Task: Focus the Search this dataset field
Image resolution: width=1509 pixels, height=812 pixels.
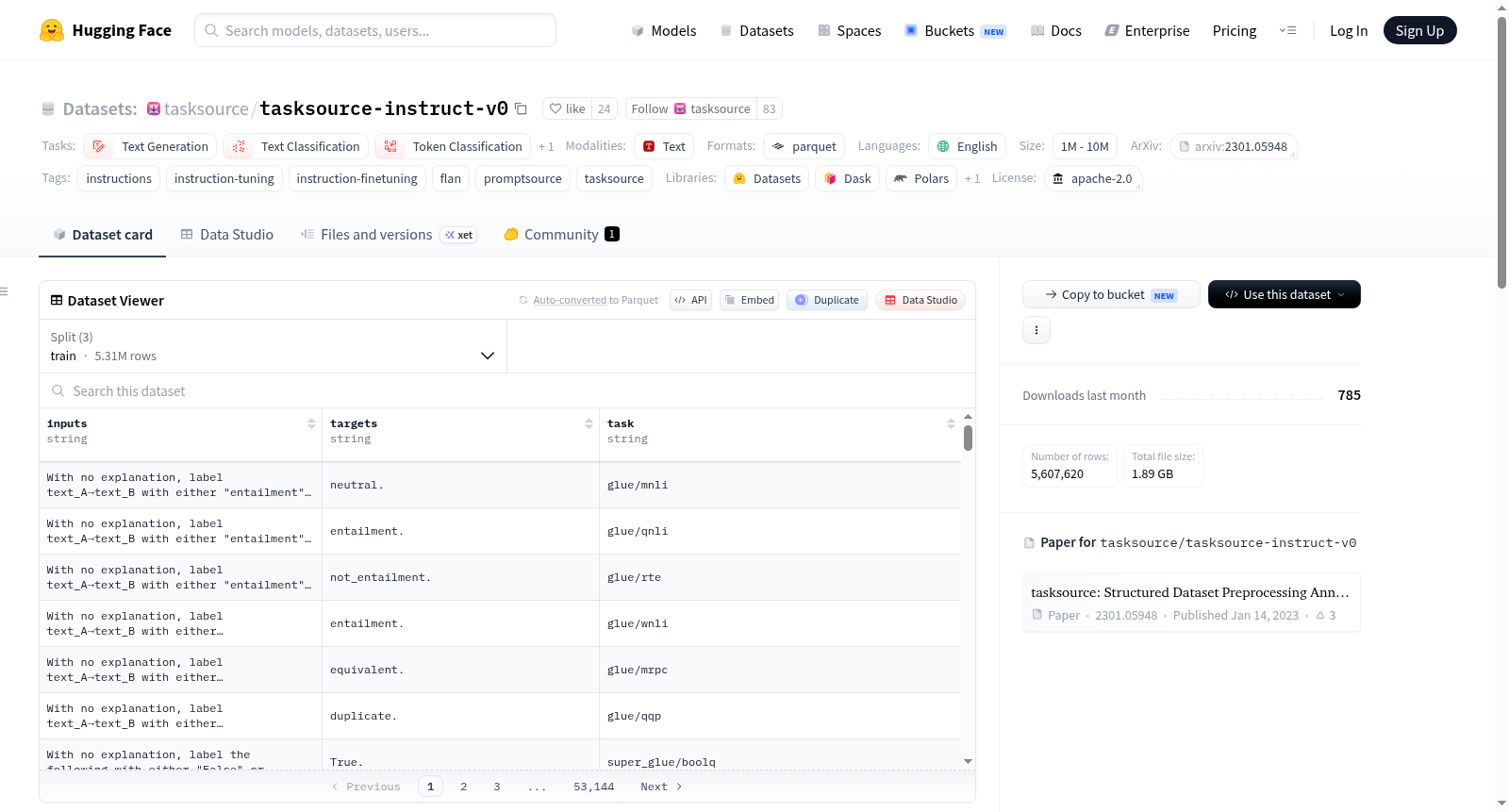Action: pos(507,390)
